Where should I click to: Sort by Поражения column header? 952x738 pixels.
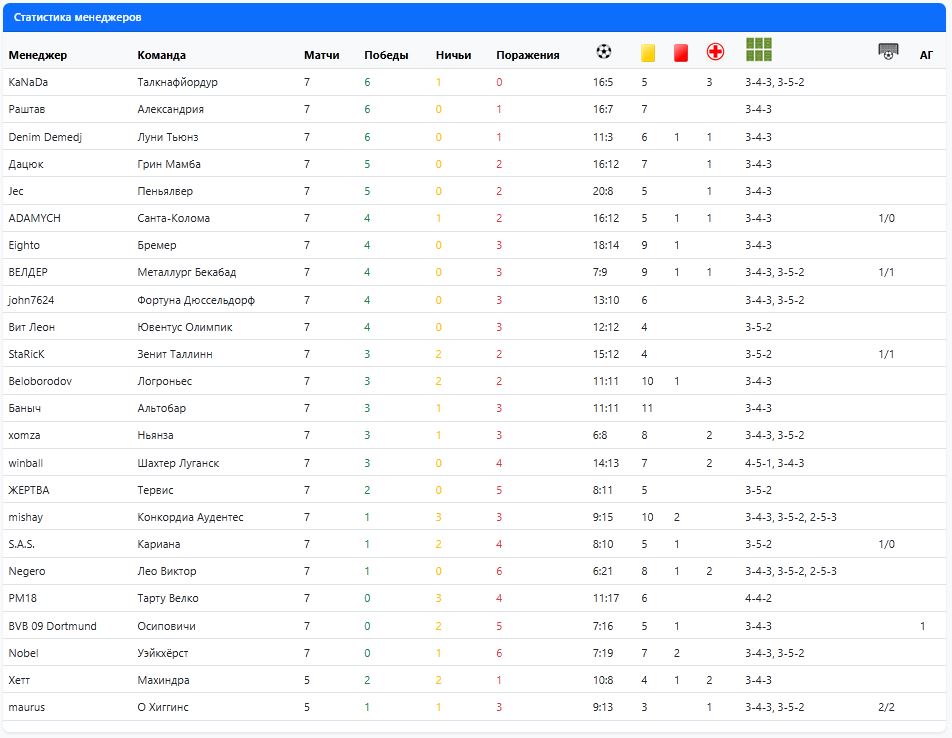coord(527,56)
